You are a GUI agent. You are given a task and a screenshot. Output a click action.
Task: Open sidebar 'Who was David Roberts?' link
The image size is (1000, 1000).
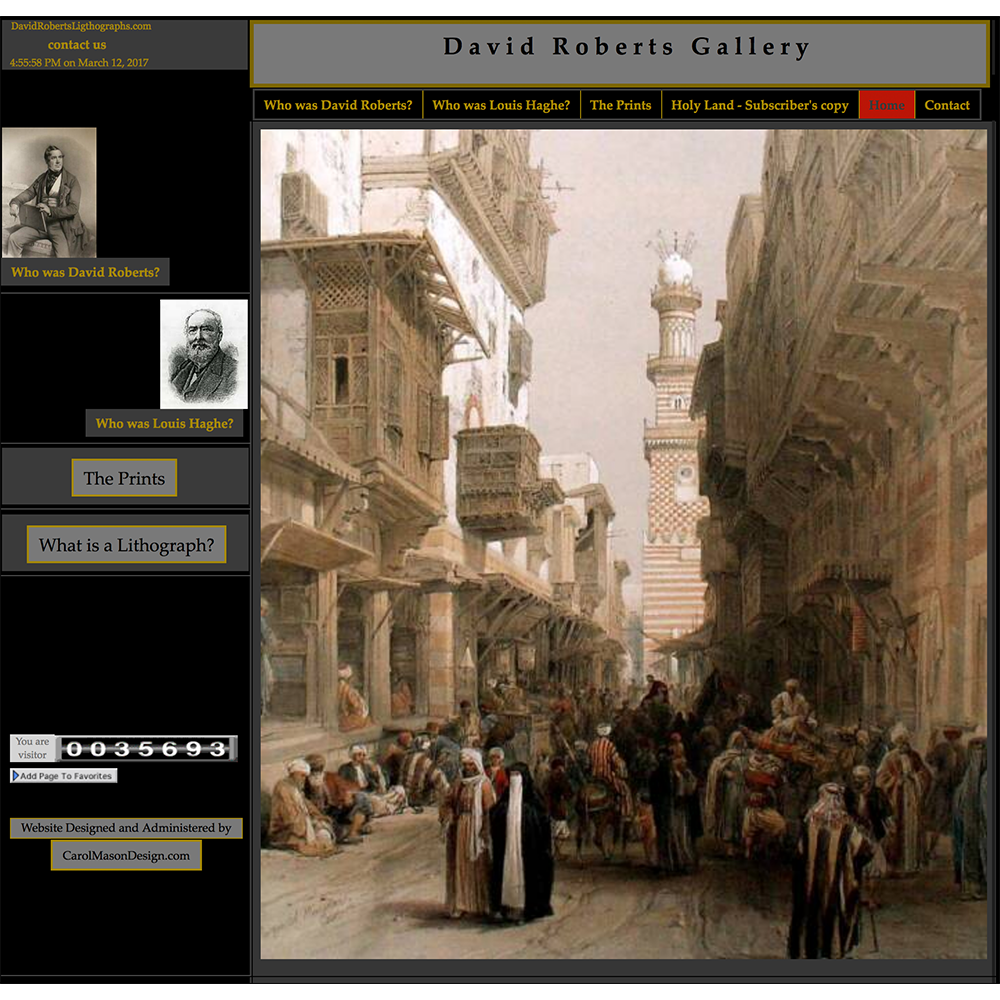(85, 272)
